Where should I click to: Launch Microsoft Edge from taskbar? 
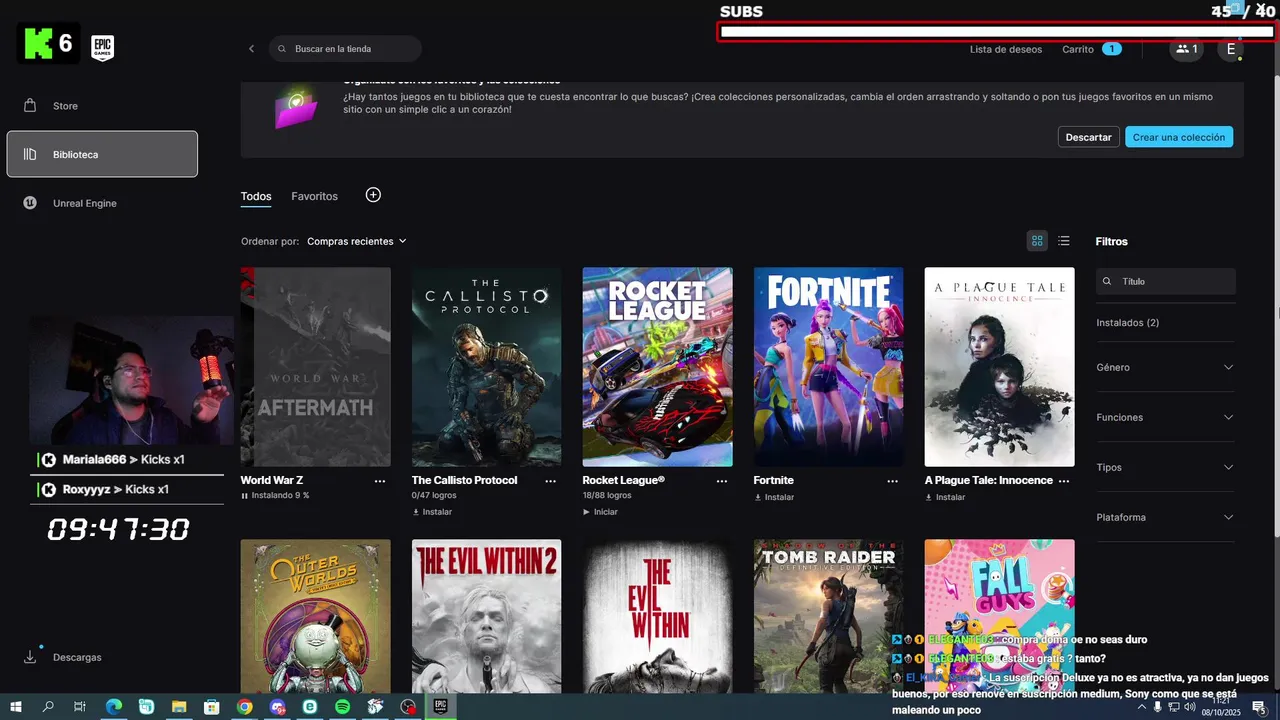[x=114, y=707]
